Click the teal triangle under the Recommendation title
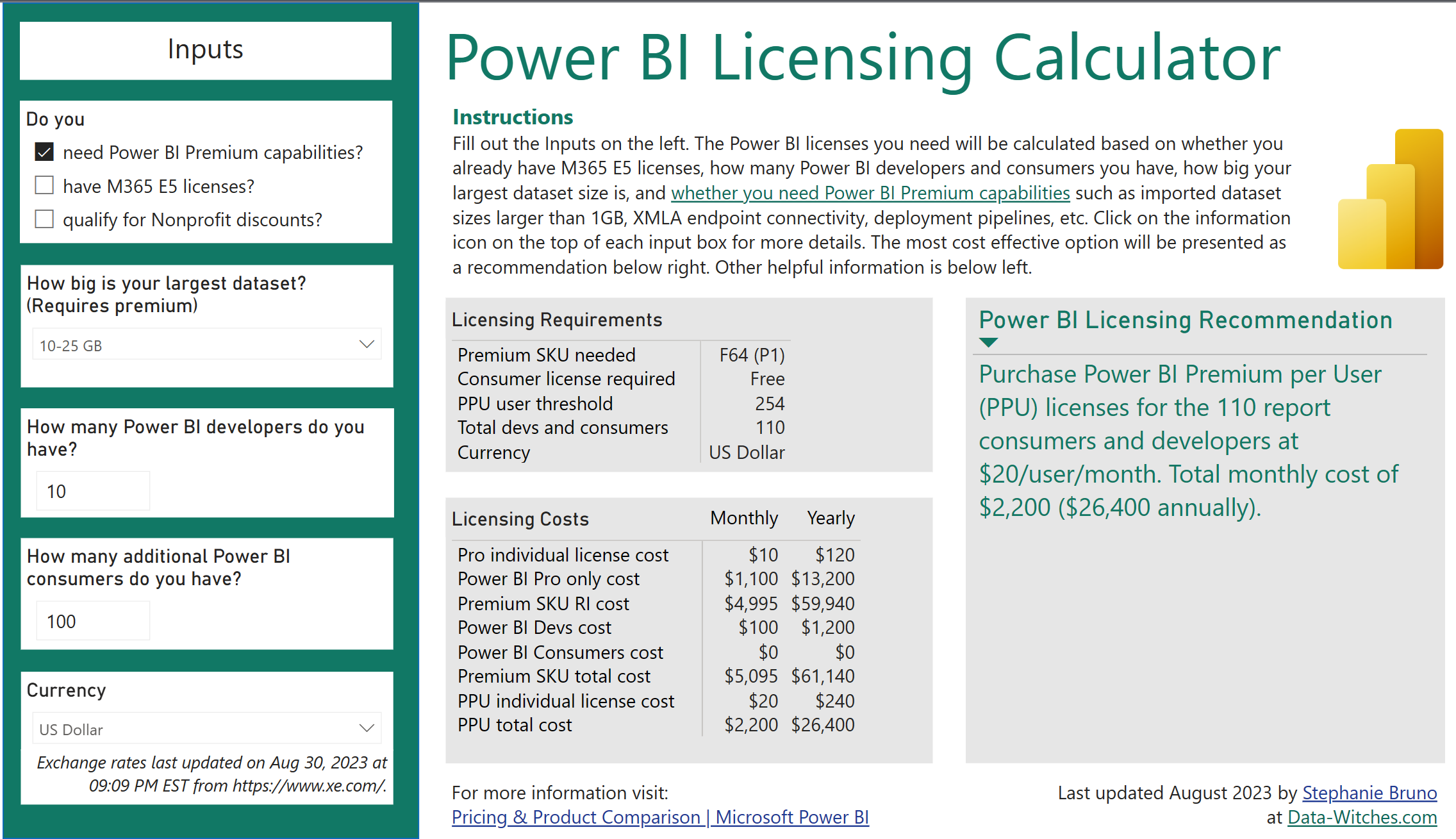This screenshot has height=839, width=1456. tap(989, 342)
